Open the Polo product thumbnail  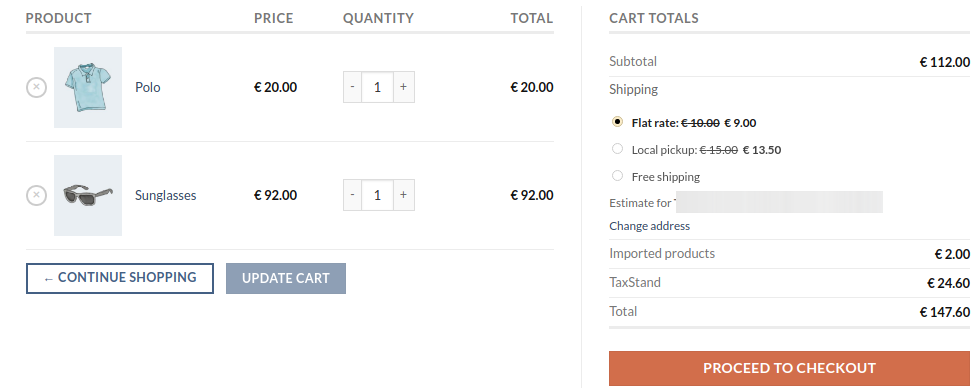coord(88,87)
